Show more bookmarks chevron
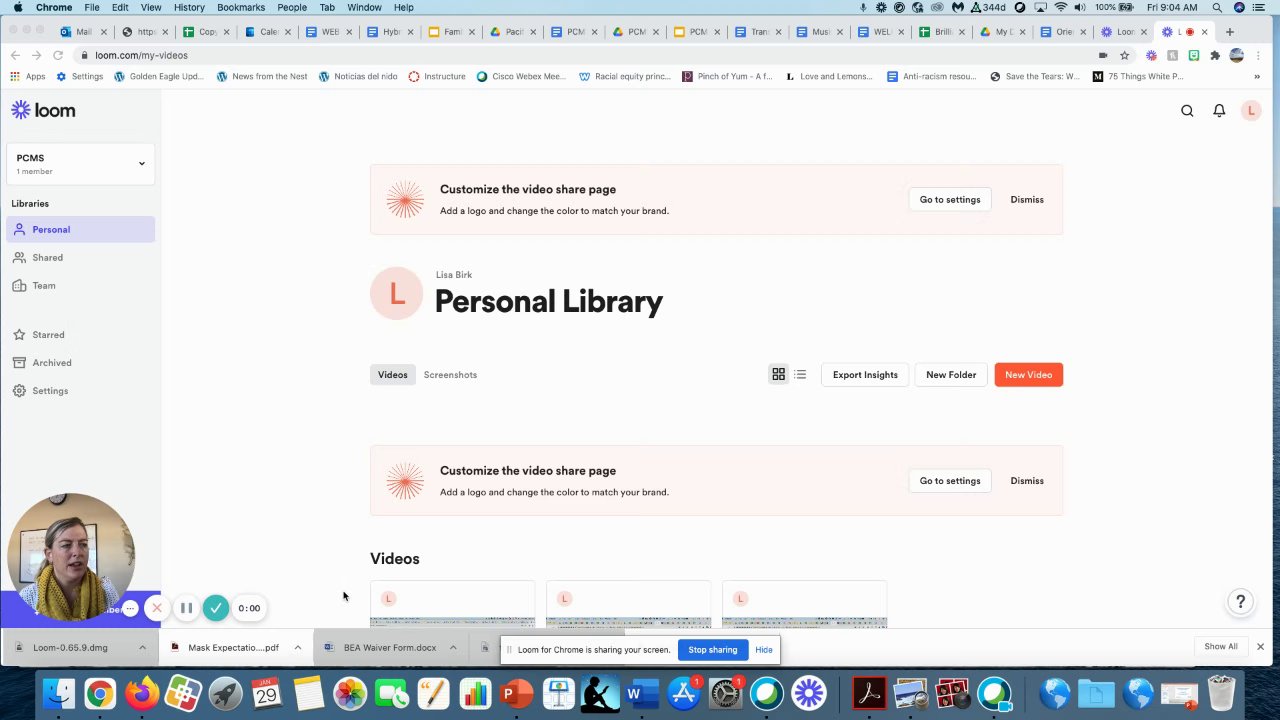The image size is (1280, 720). 1257,76
